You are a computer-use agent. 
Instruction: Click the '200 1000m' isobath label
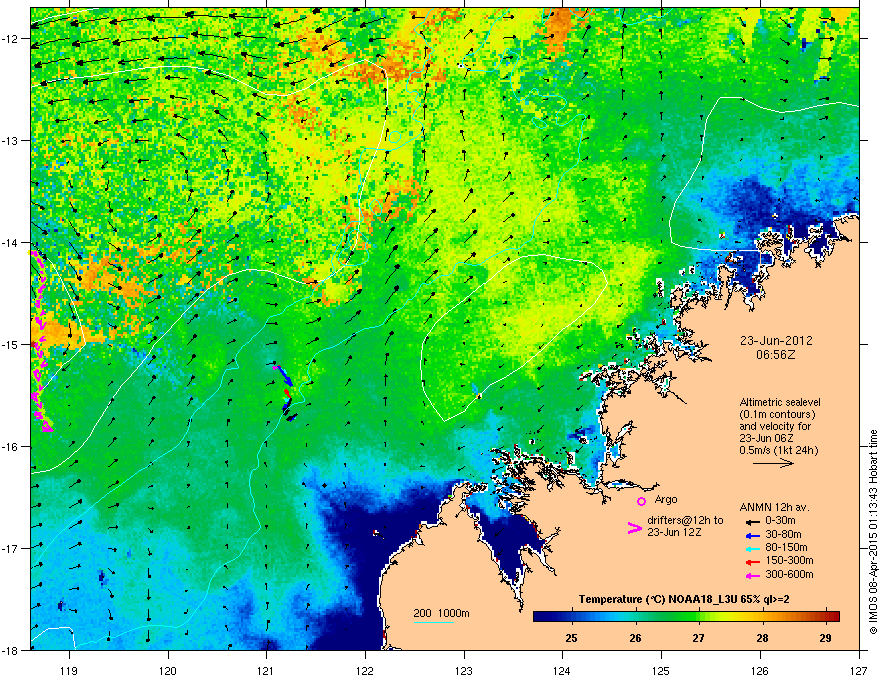(441, 613)
